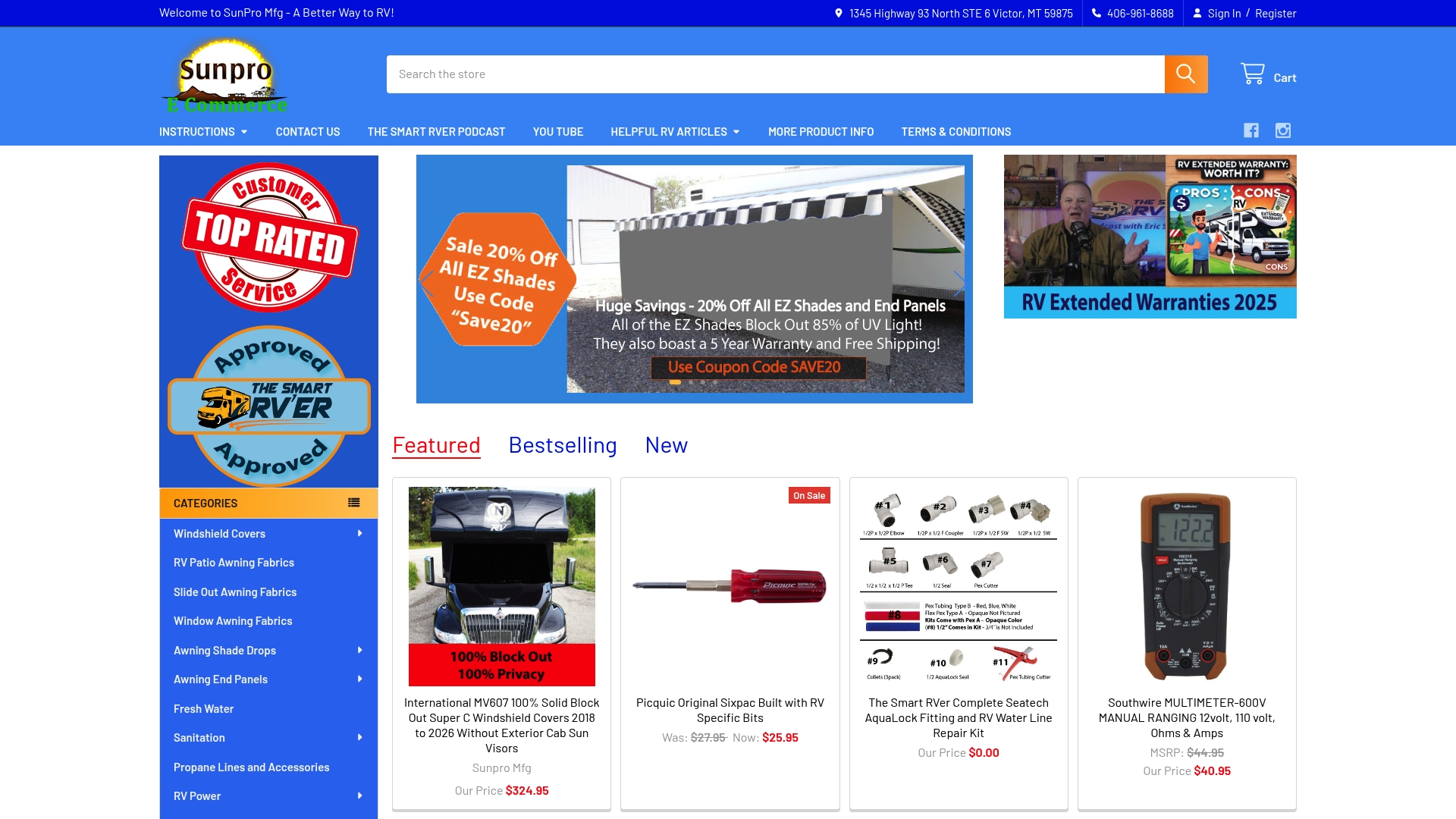Switch to the Bestselling tab
Viewport: 1456px width, 819px height.
tap(563, 445)
